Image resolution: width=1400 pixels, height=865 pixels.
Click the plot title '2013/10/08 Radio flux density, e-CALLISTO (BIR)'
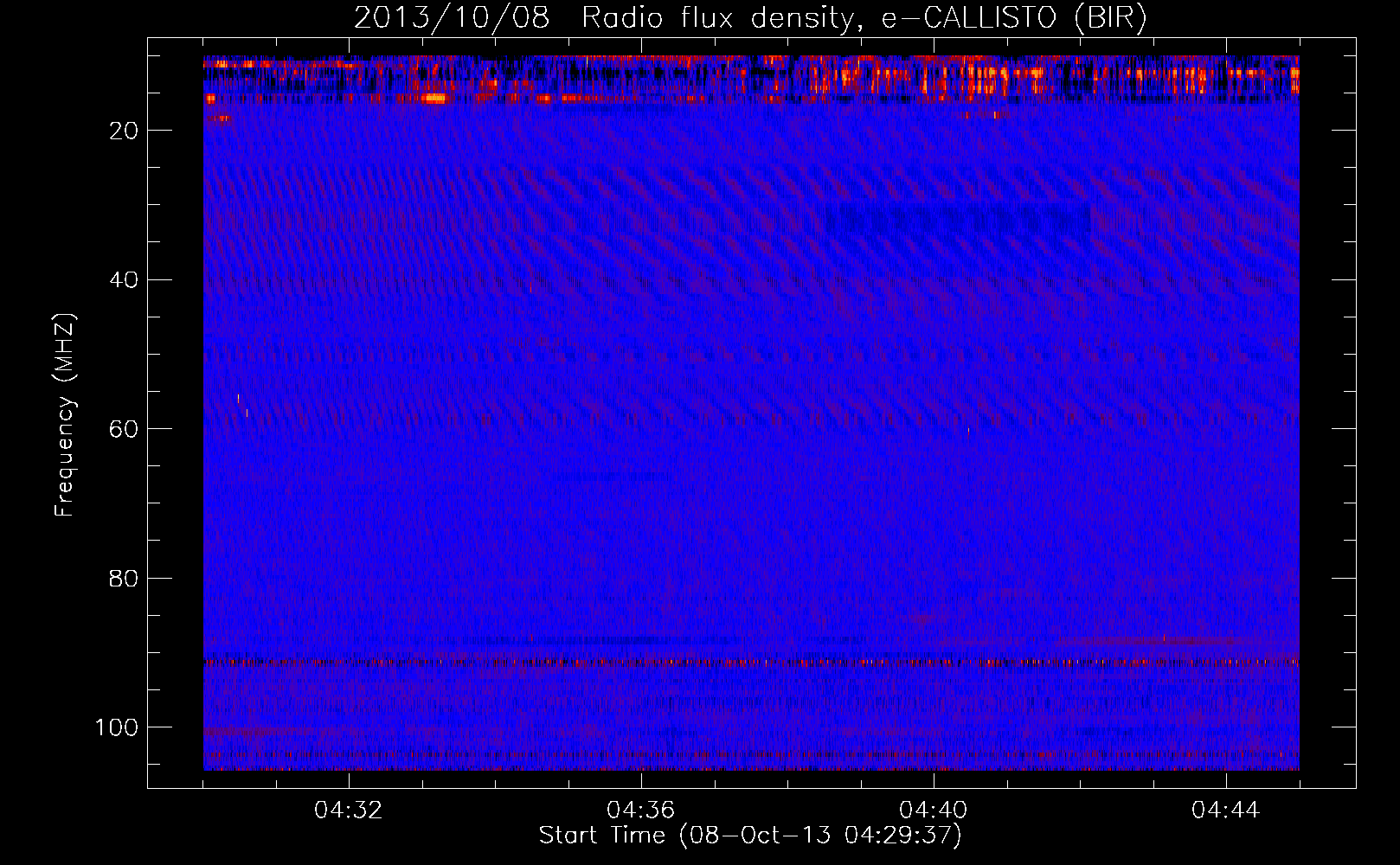pos(750,18)
